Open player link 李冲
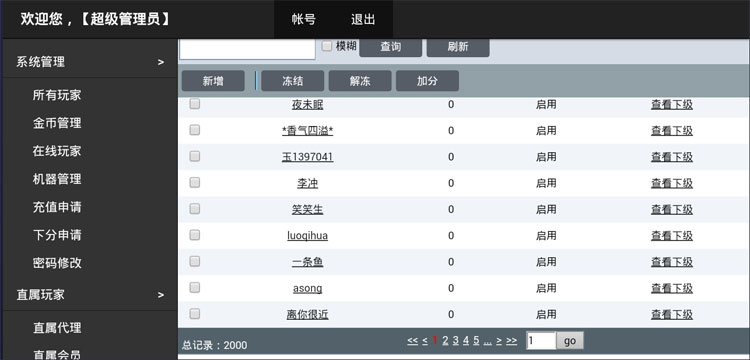 click(308, 183)
